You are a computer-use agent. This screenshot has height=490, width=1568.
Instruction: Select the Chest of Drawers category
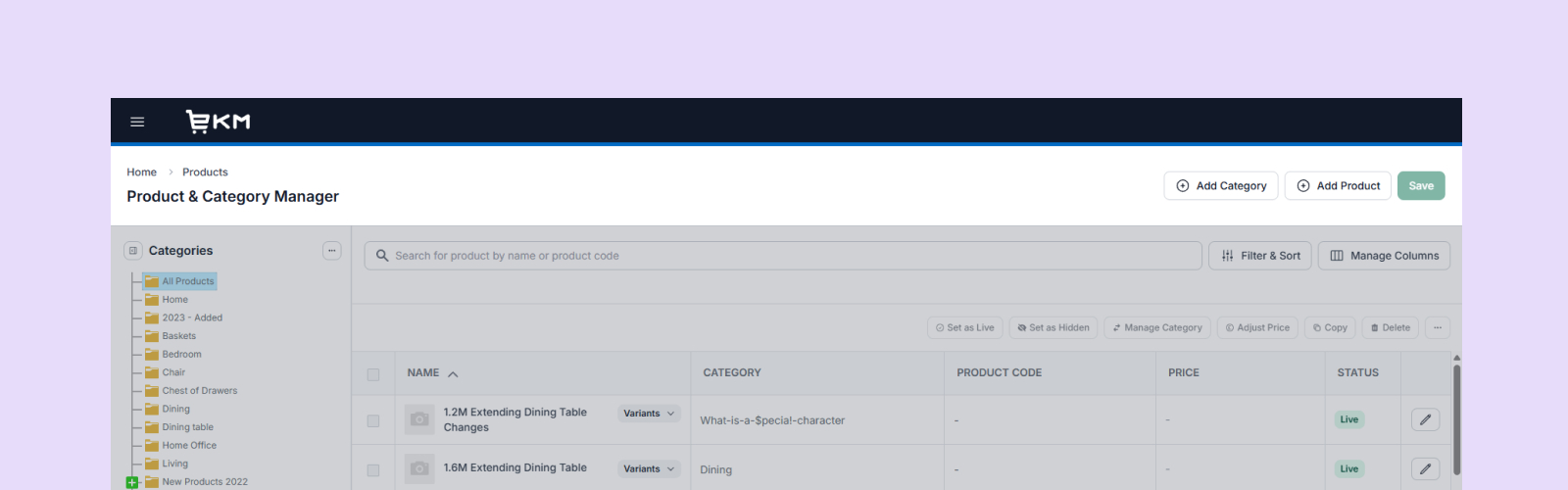pyautogui.click(x=191, y=391)
